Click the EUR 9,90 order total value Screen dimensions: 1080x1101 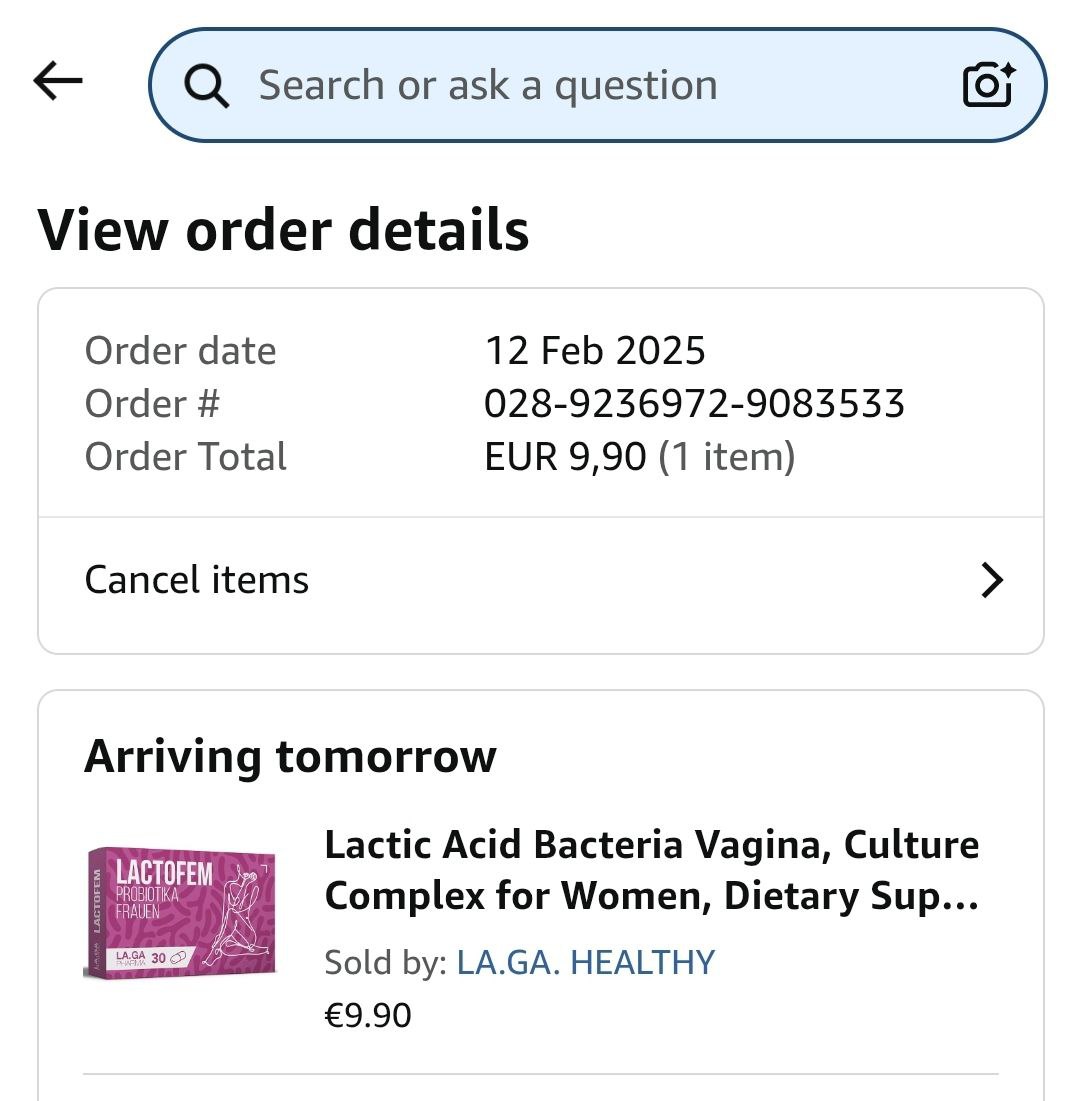(565, 457)
